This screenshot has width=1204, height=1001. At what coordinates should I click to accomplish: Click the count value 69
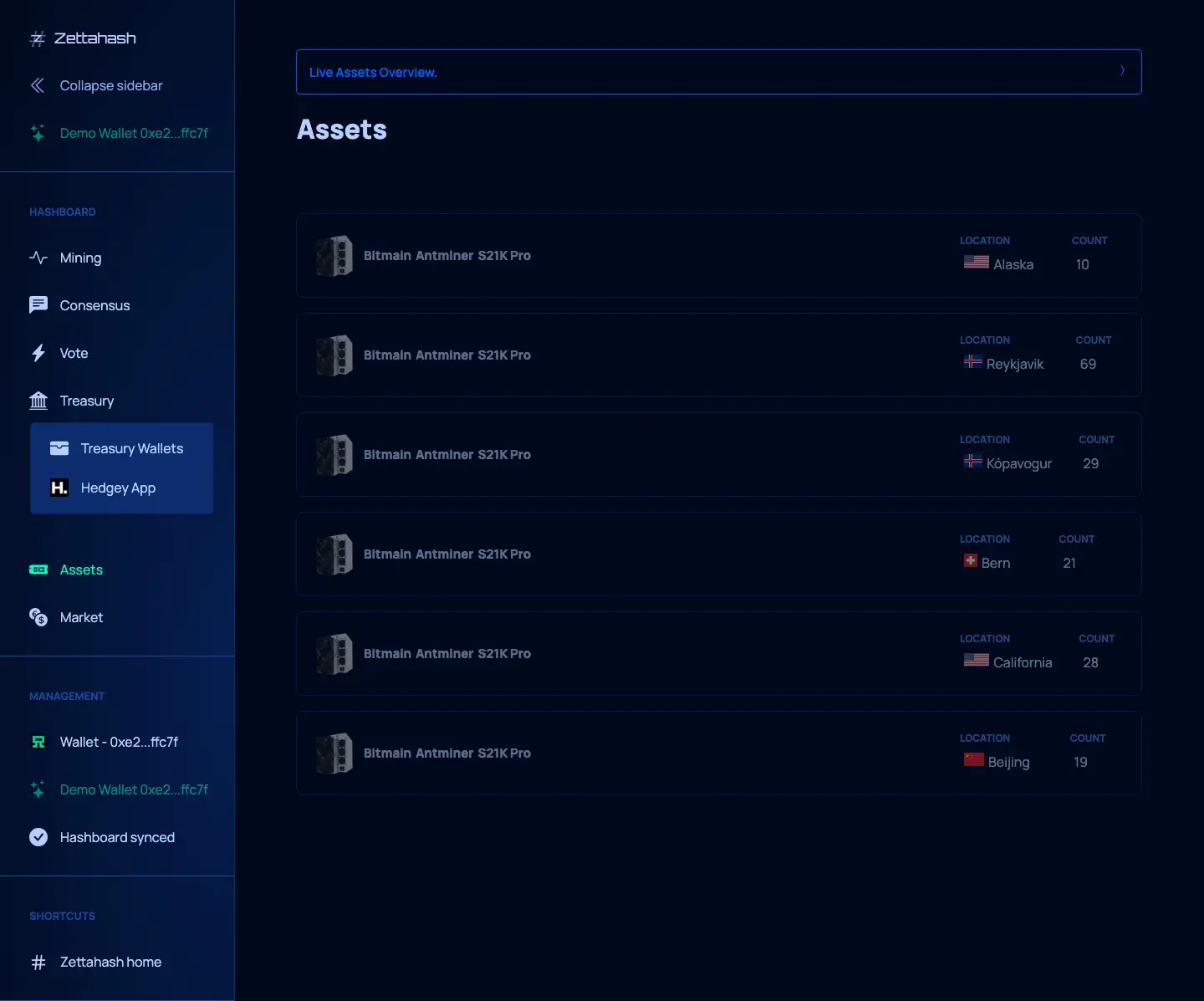point(1088,364)
